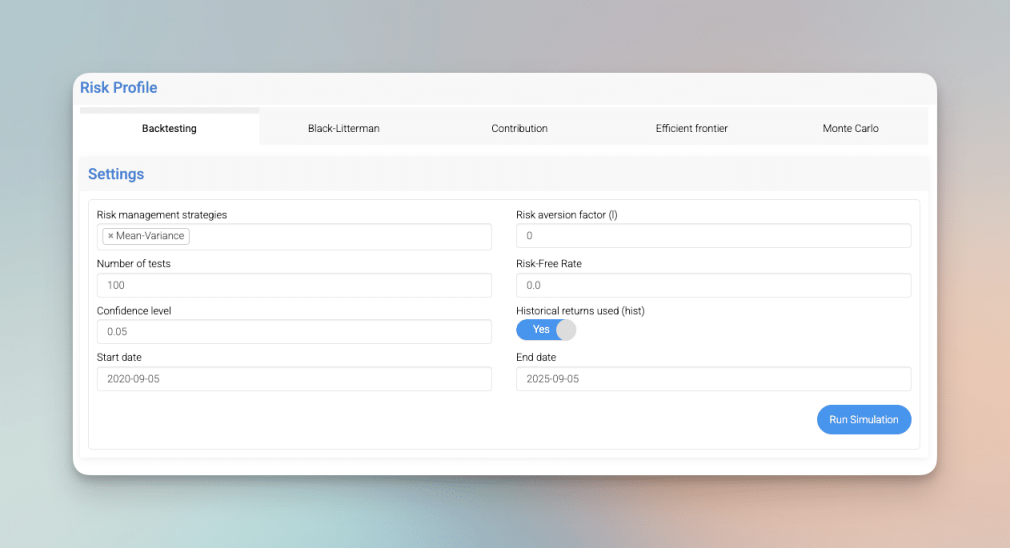Focus the Confidence level input
This screenshot has width=1010, height=548.
[294, 332]
